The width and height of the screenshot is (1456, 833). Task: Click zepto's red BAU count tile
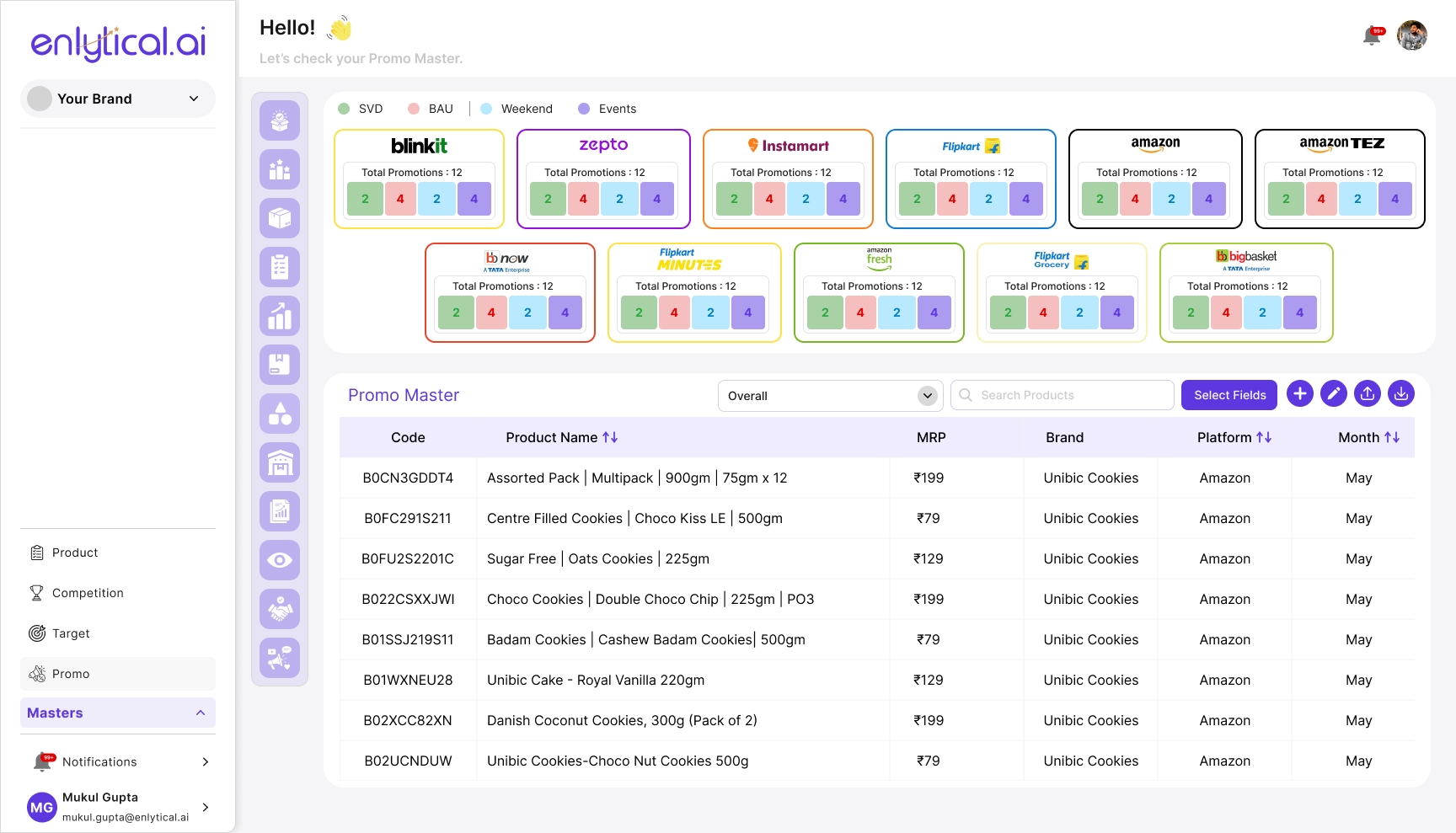pyautogui.click(x=583, y=199)
